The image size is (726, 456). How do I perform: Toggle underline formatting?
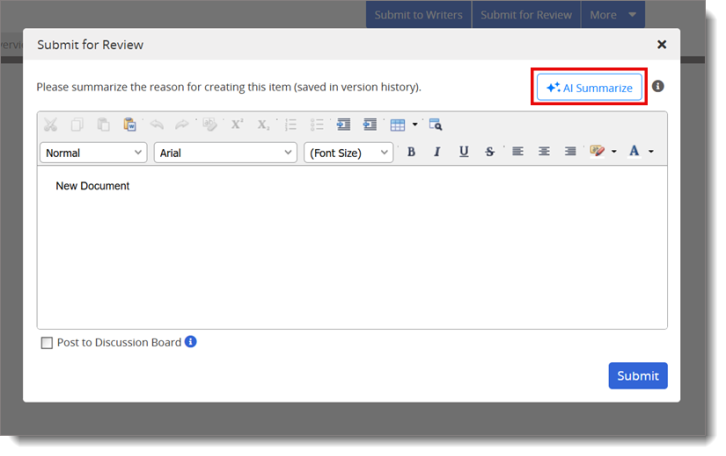point(463,152)
